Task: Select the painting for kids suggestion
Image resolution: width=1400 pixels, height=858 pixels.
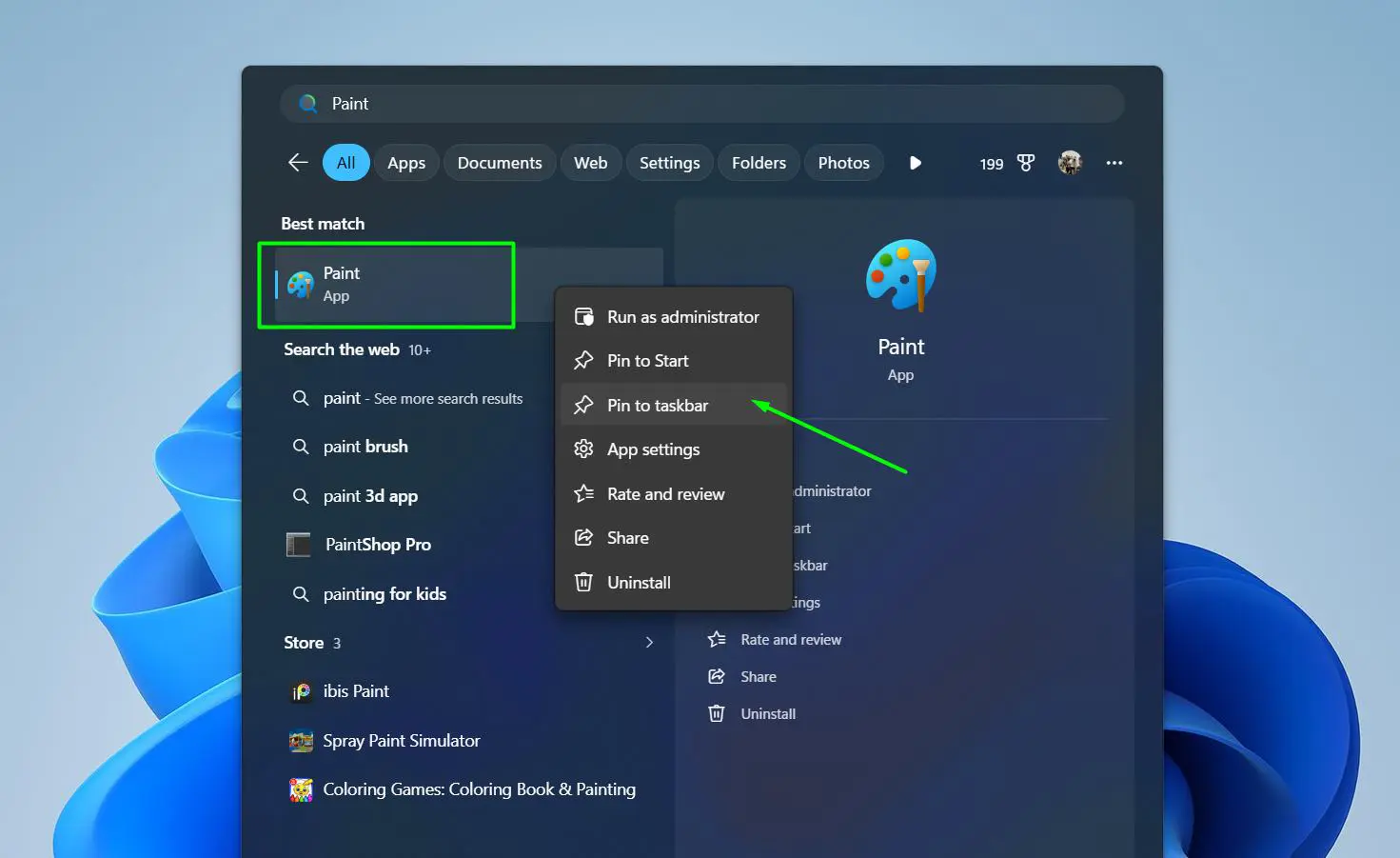Action: (384, 593)
